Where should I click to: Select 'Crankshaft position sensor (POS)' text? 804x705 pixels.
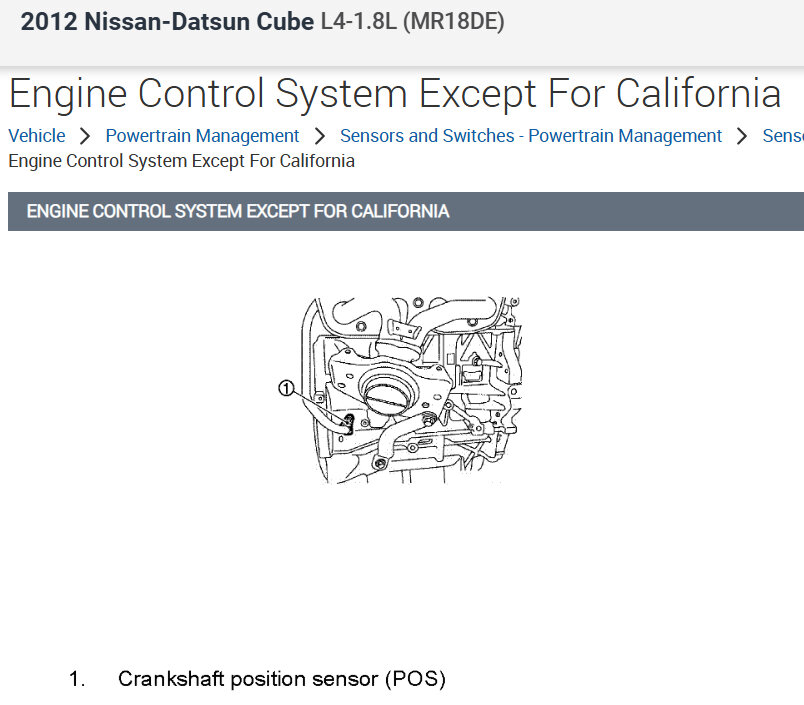point(282,678)
